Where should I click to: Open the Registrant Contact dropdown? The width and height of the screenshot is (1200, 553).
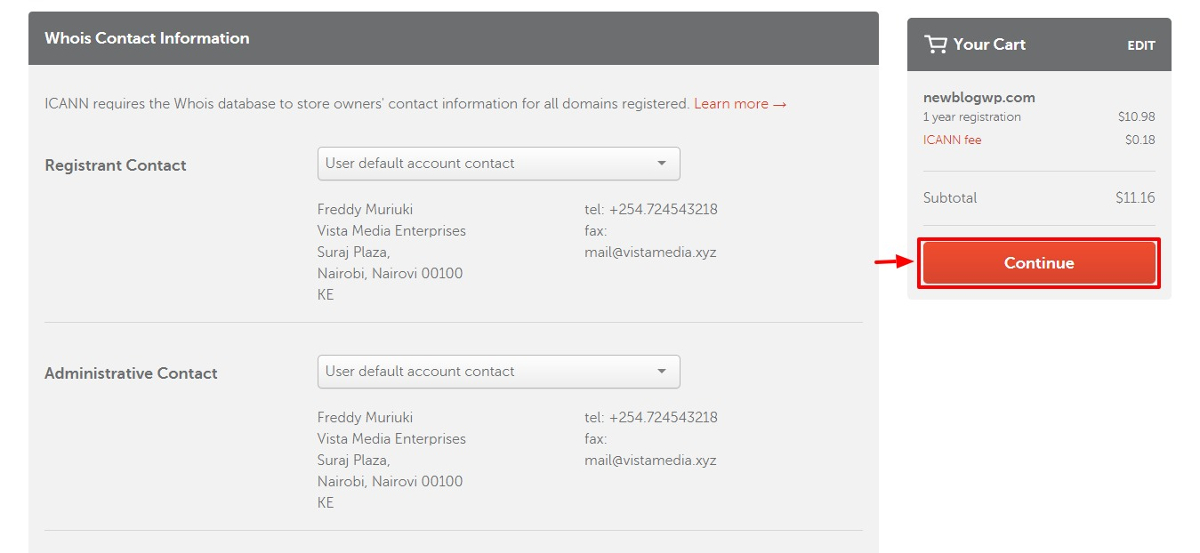coord(498,164)
